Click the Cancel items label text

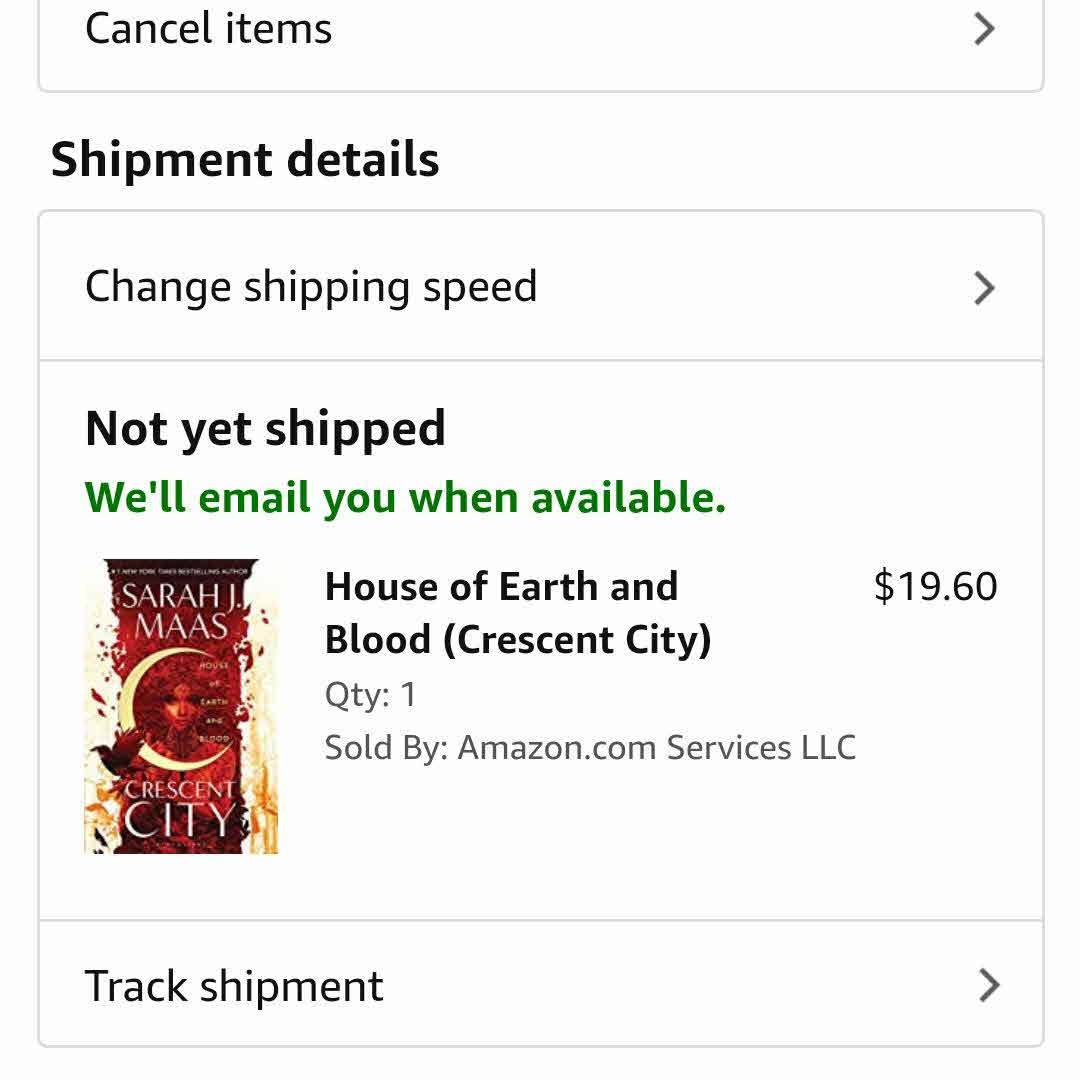(x=208, y=28)
